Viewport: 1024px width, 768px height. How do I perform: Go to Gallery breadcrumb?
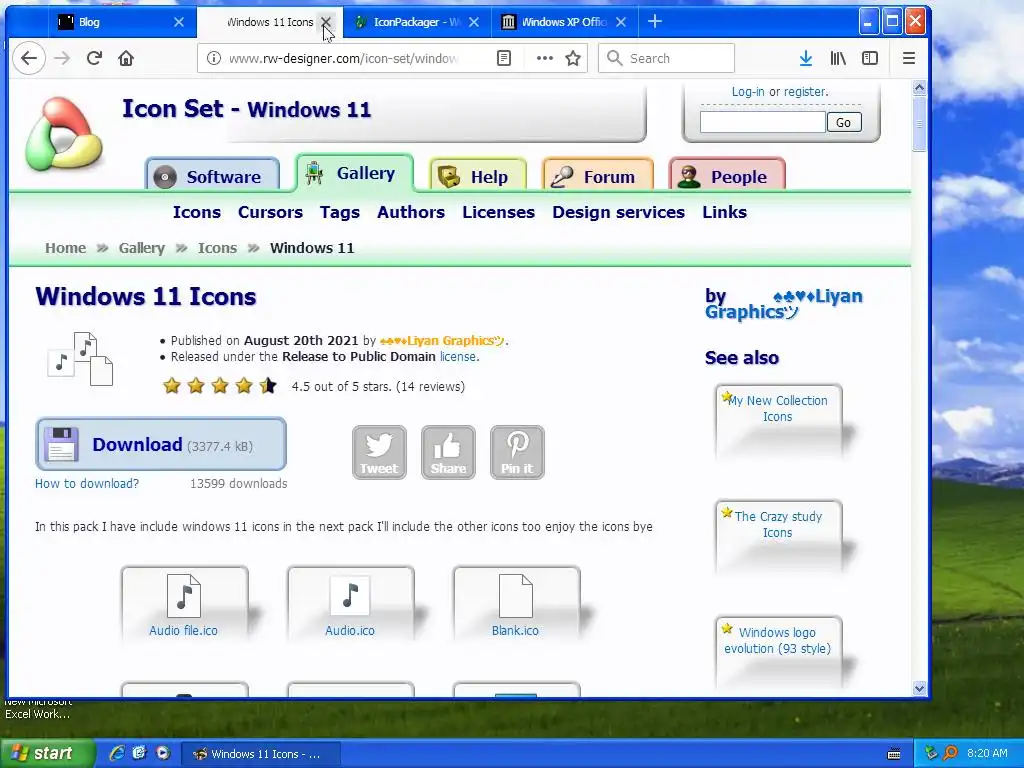click(142, 248)
